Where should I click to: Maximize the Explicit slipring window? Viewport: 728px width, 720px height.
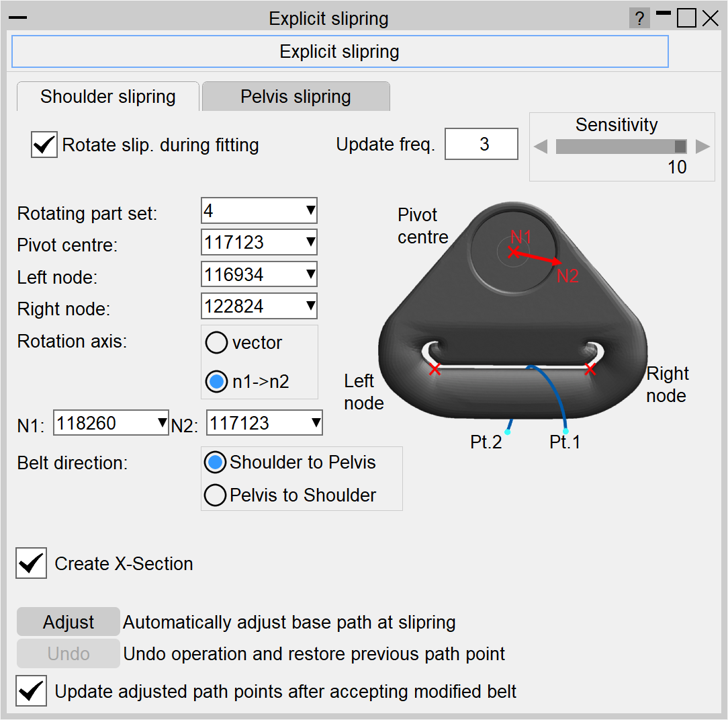pyautogui.click(x=686, y=18)
